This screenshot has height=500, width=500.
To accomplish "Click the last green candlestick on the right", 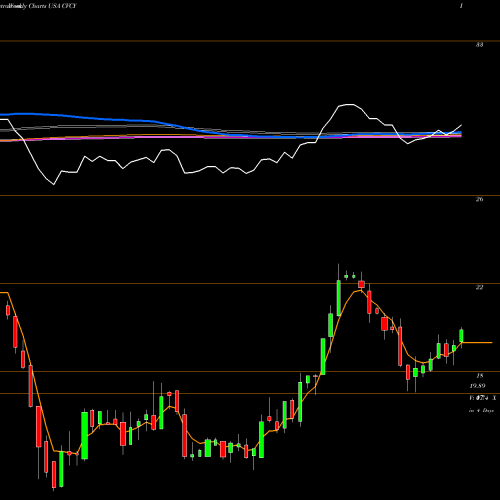I will pyautogui.click(x=461, y=335).
